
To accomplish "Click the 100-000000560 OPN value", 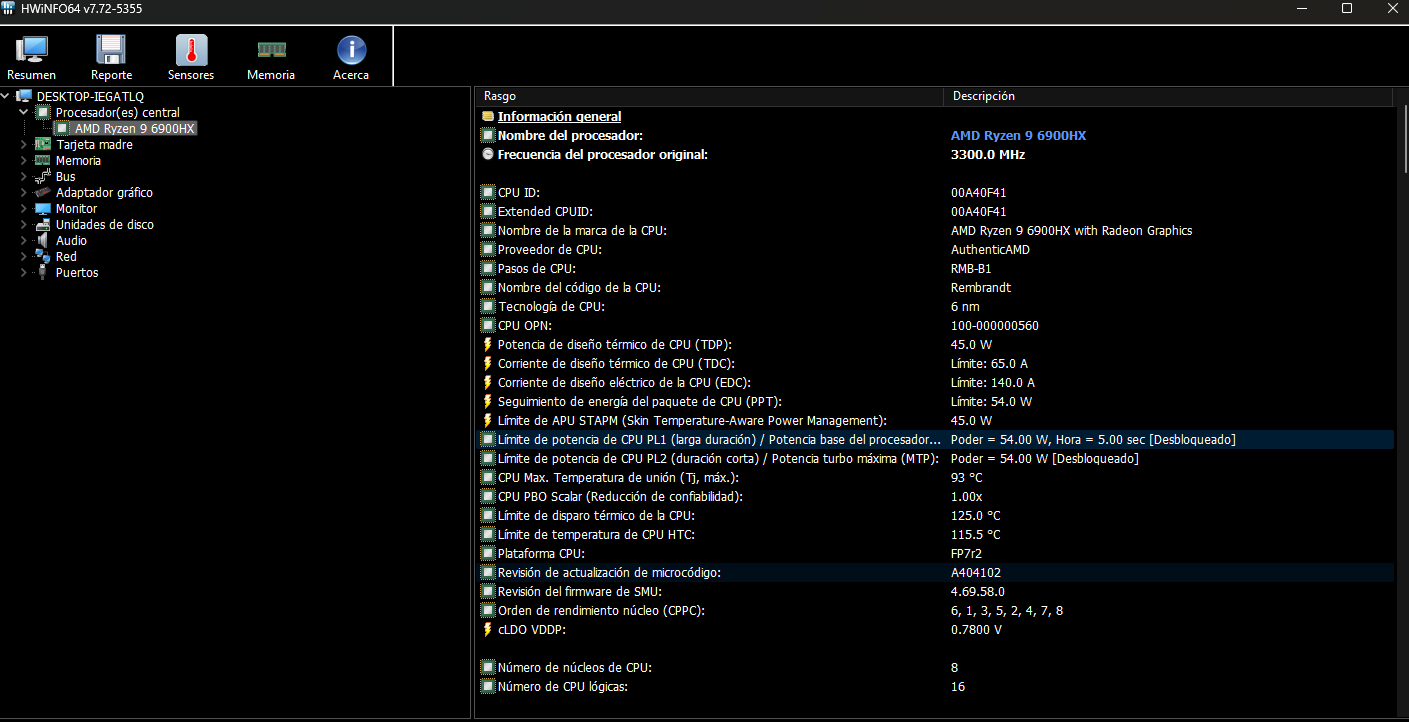I will tap(995, 325).
